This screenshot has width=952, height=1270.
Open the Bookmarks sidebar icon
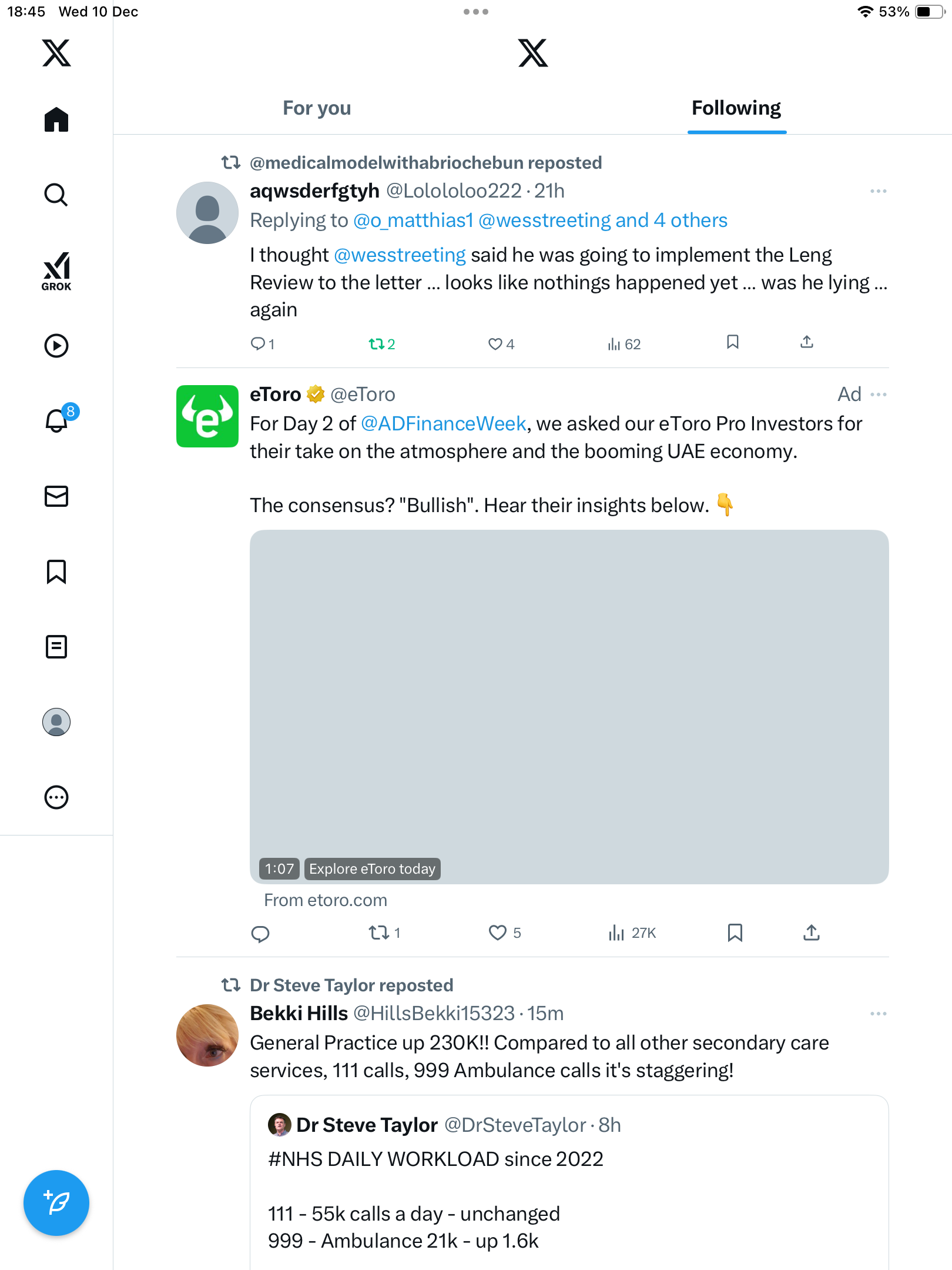coord(56,571)
